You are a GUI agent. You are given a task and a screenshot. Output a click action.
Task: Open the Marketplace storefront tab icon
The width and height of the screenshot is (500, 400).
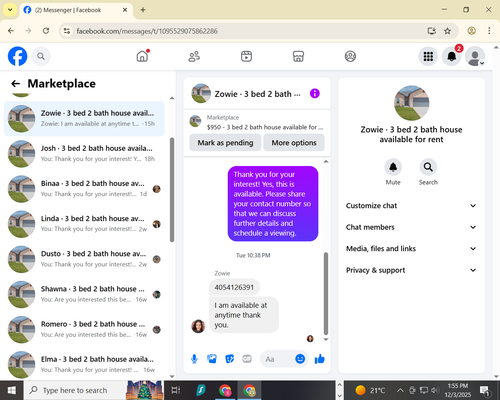point(298,56)
